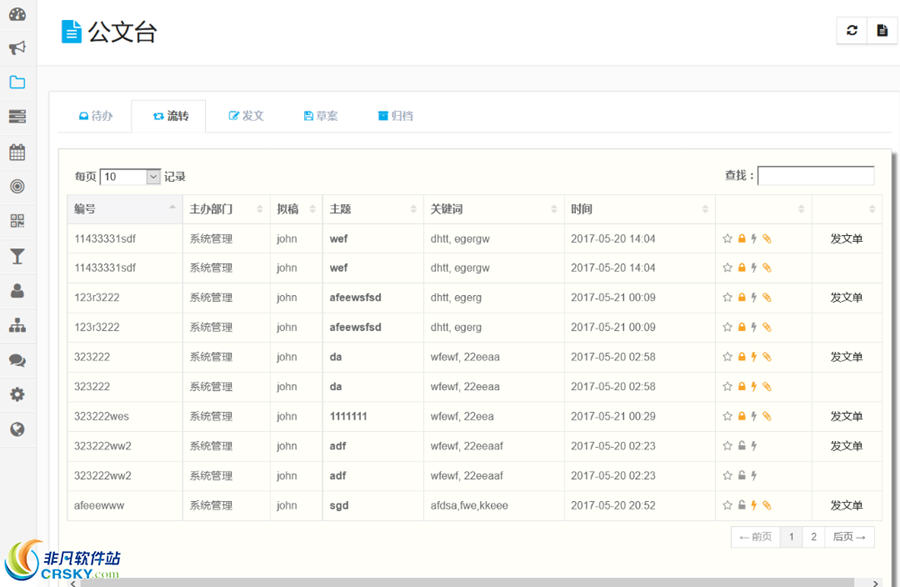Open the per-page records count dropdown
This screenshot has width=900, height=587.
pyautogui.click(x=130, y=176)
